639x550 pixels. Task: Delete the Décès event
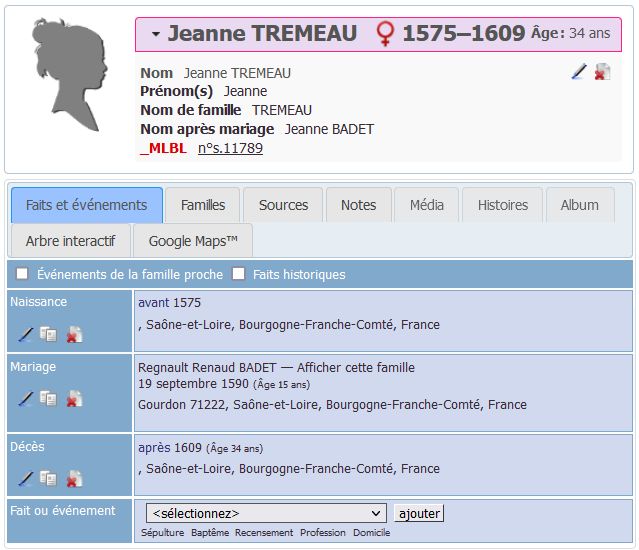(73, 479)
